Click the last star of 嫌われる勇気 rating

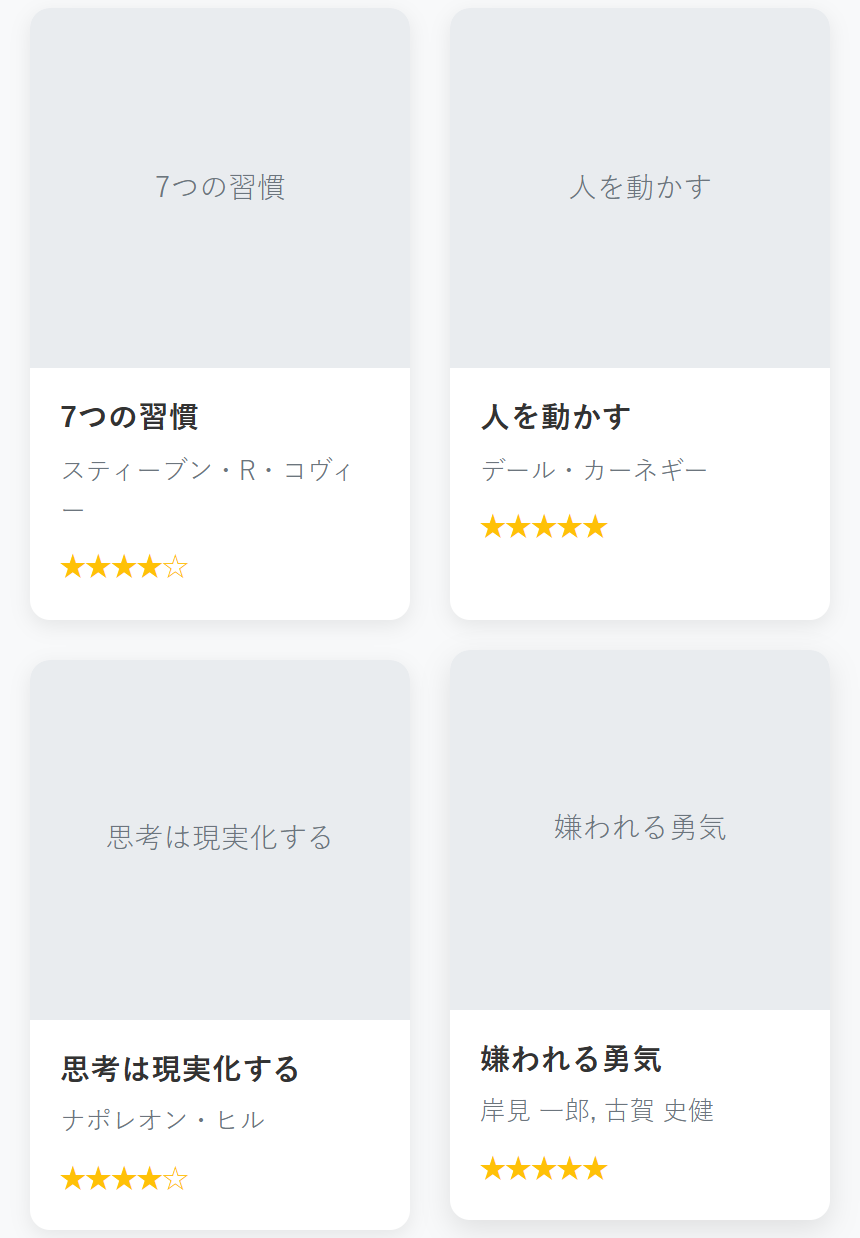(595, 1169)
